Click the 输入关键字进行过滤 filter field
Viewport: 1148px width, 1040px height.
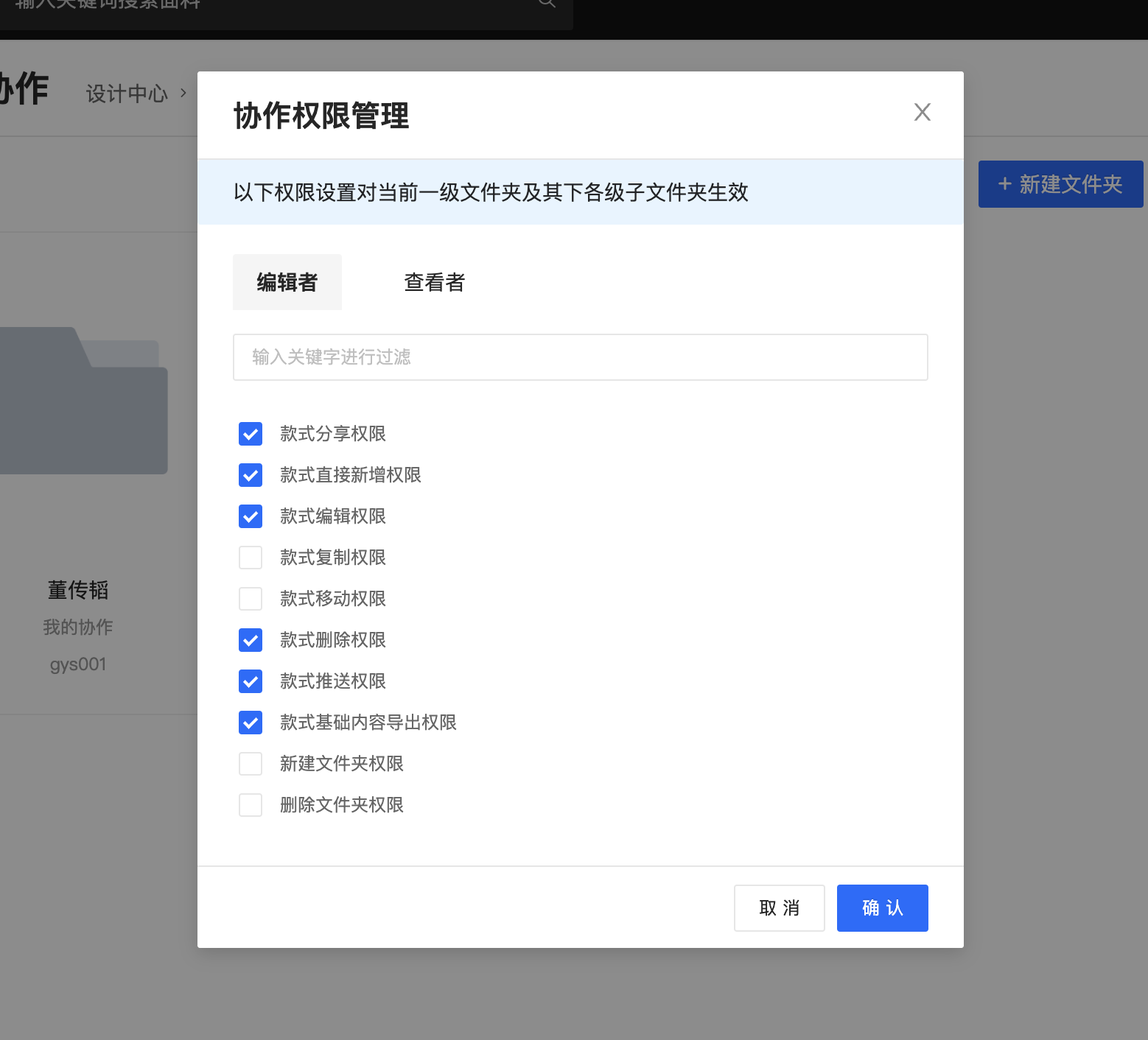coord(580,357)
